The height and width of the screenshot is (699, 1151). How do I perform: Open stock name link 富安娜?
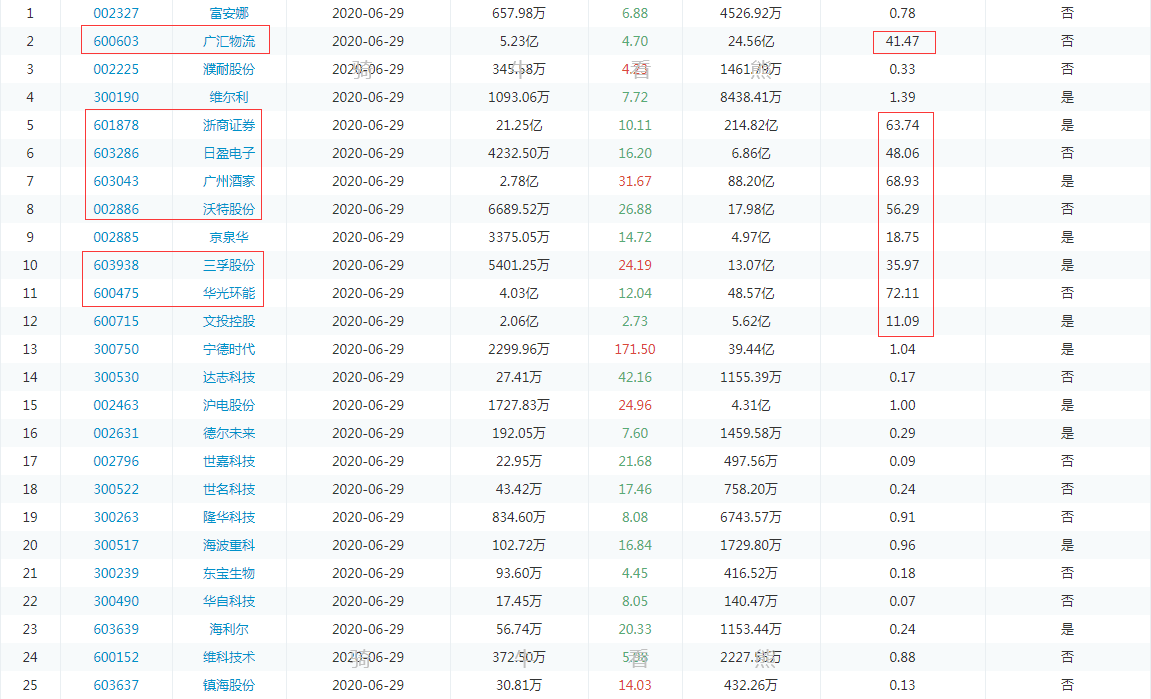coord(229,13)
